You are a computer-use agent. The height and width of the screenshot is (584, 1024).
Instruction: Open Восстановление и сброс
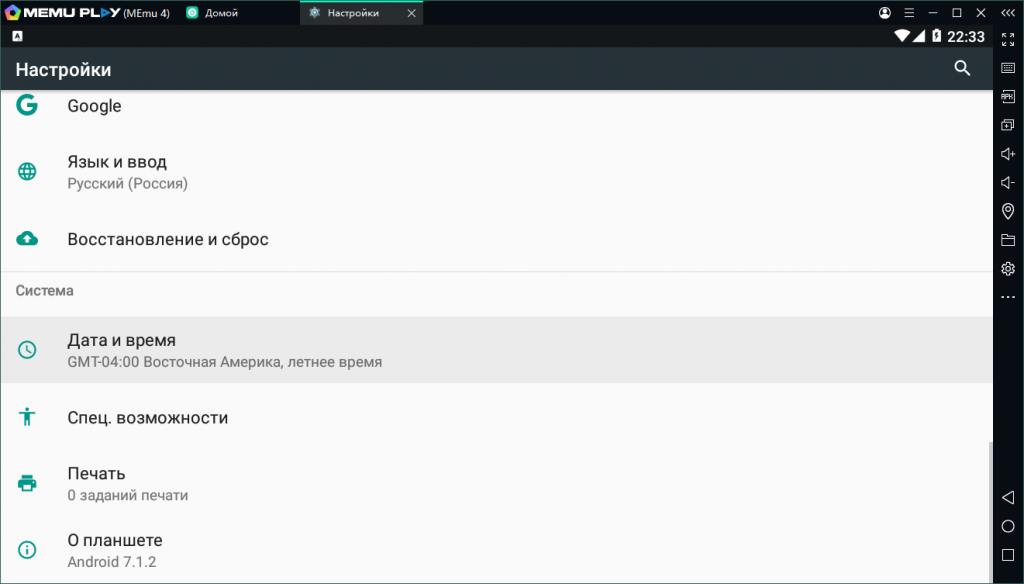click(496, 239)
